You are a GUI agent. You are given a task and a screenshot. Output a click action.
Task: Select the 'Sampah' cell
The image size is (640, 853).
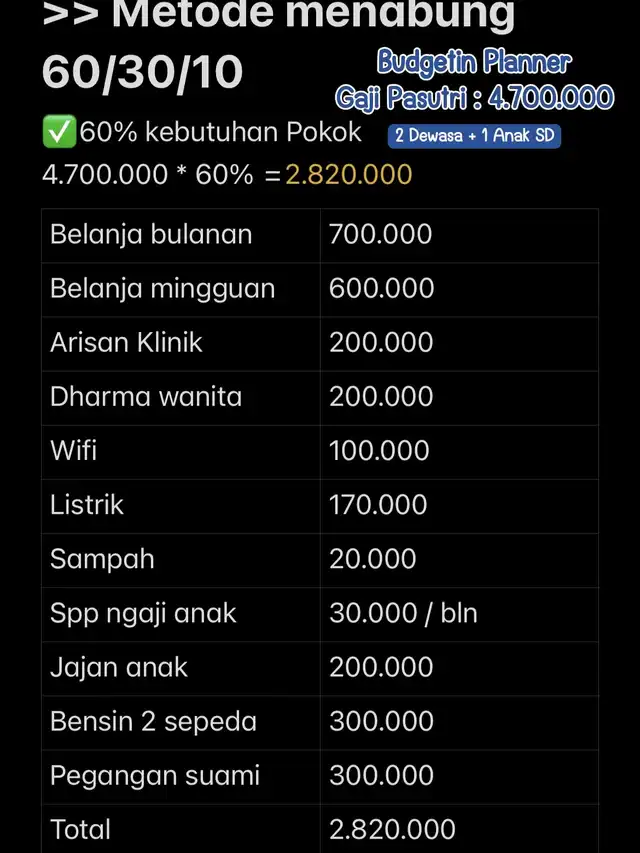181,560
